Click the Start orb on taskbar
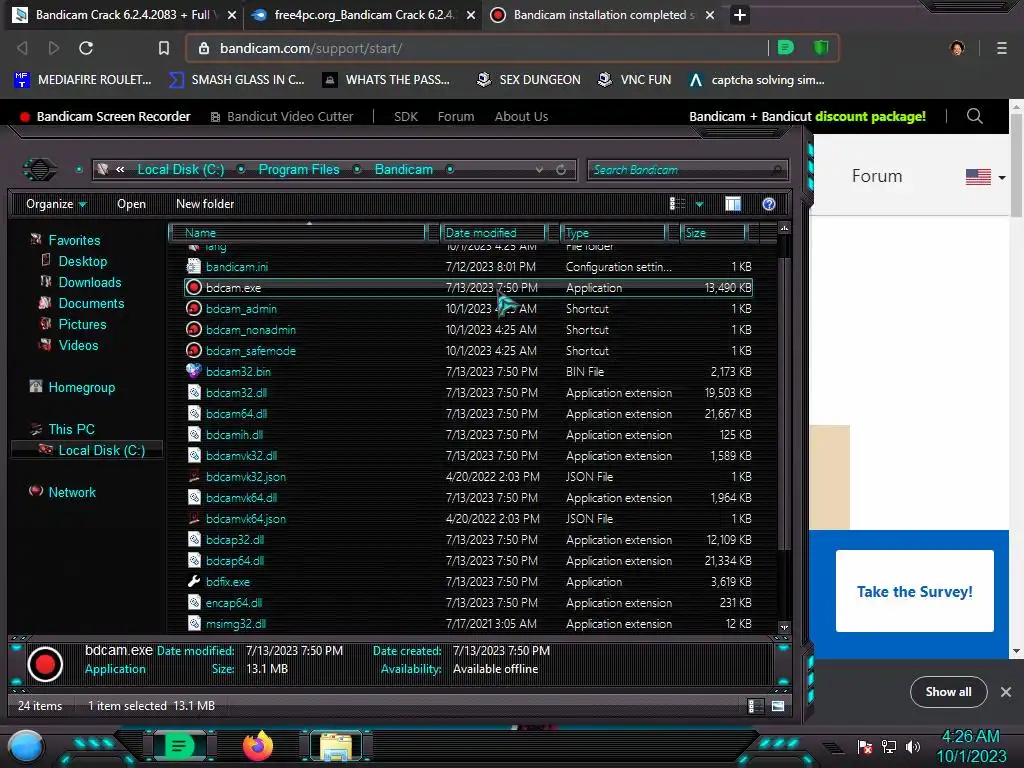Screen dimensions: 1024x768 coord(25,746)
